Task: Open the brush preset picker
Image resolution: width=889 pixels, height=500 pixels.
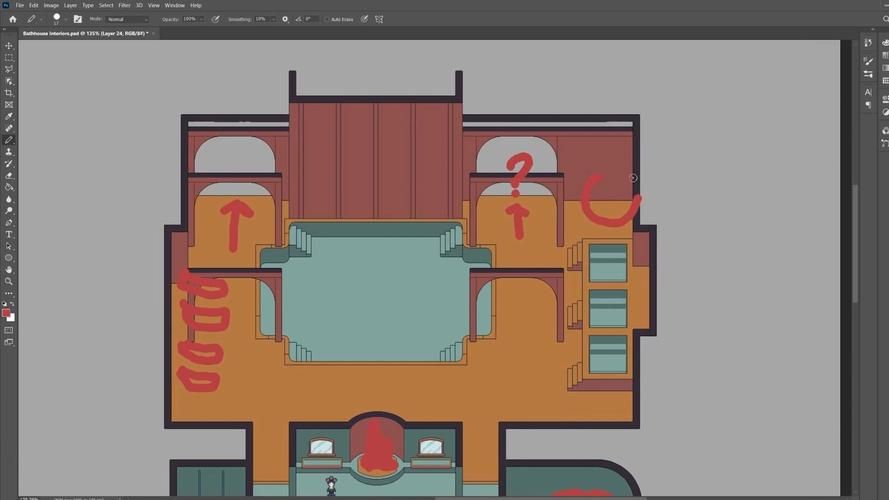Action: (58, 19)
